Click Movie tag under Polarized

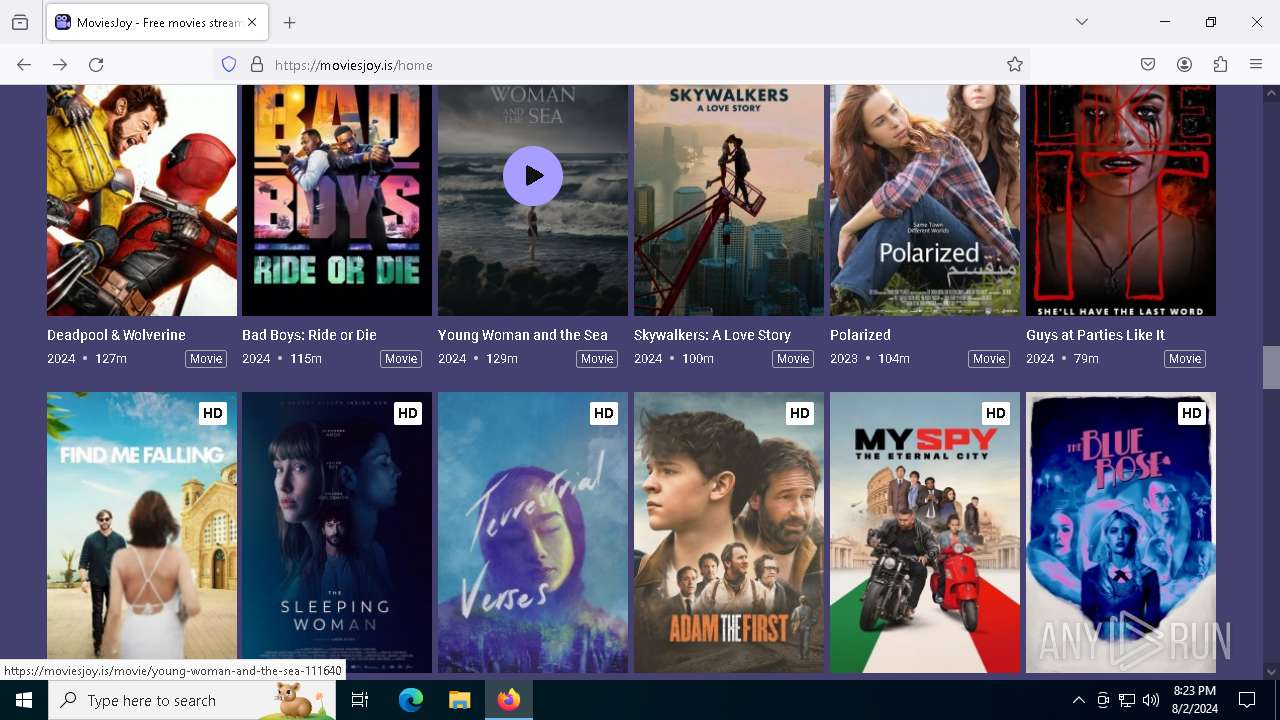pos(989,359)
